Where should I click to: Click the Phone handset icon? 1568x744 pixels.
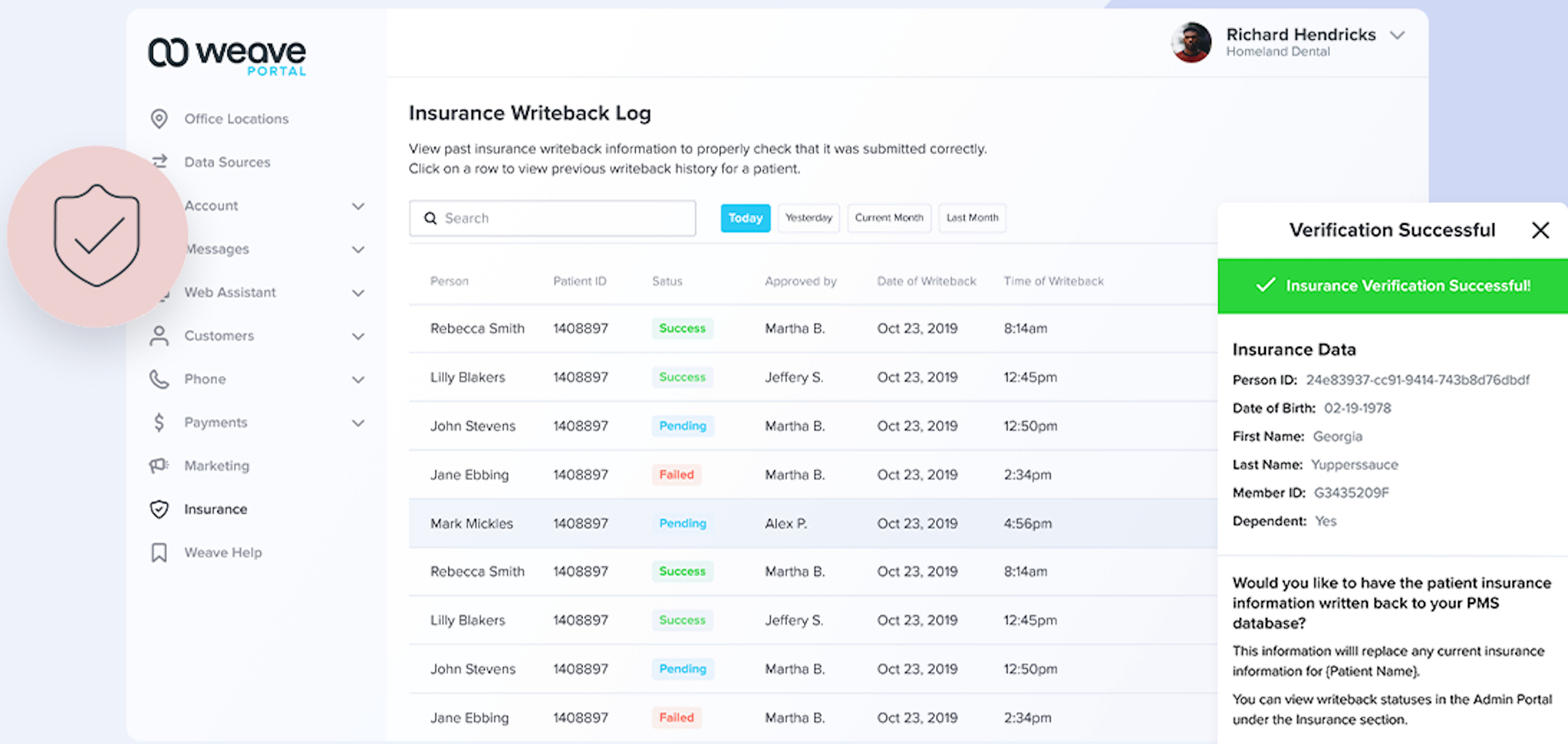pyautogui.click(x=159, y=379)
